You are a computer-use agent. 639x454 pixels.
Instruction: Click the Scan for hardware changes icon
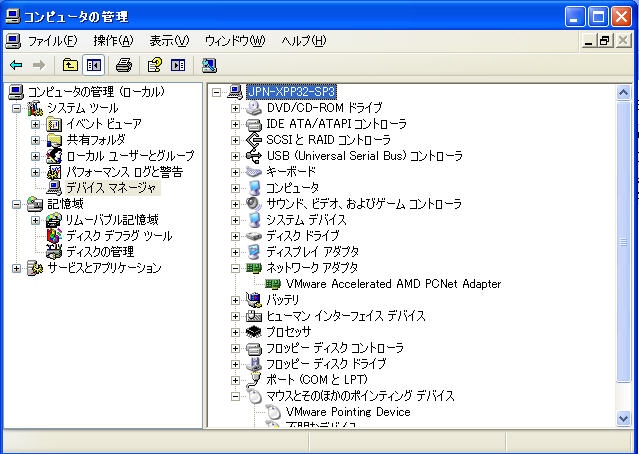pos(209,65)
